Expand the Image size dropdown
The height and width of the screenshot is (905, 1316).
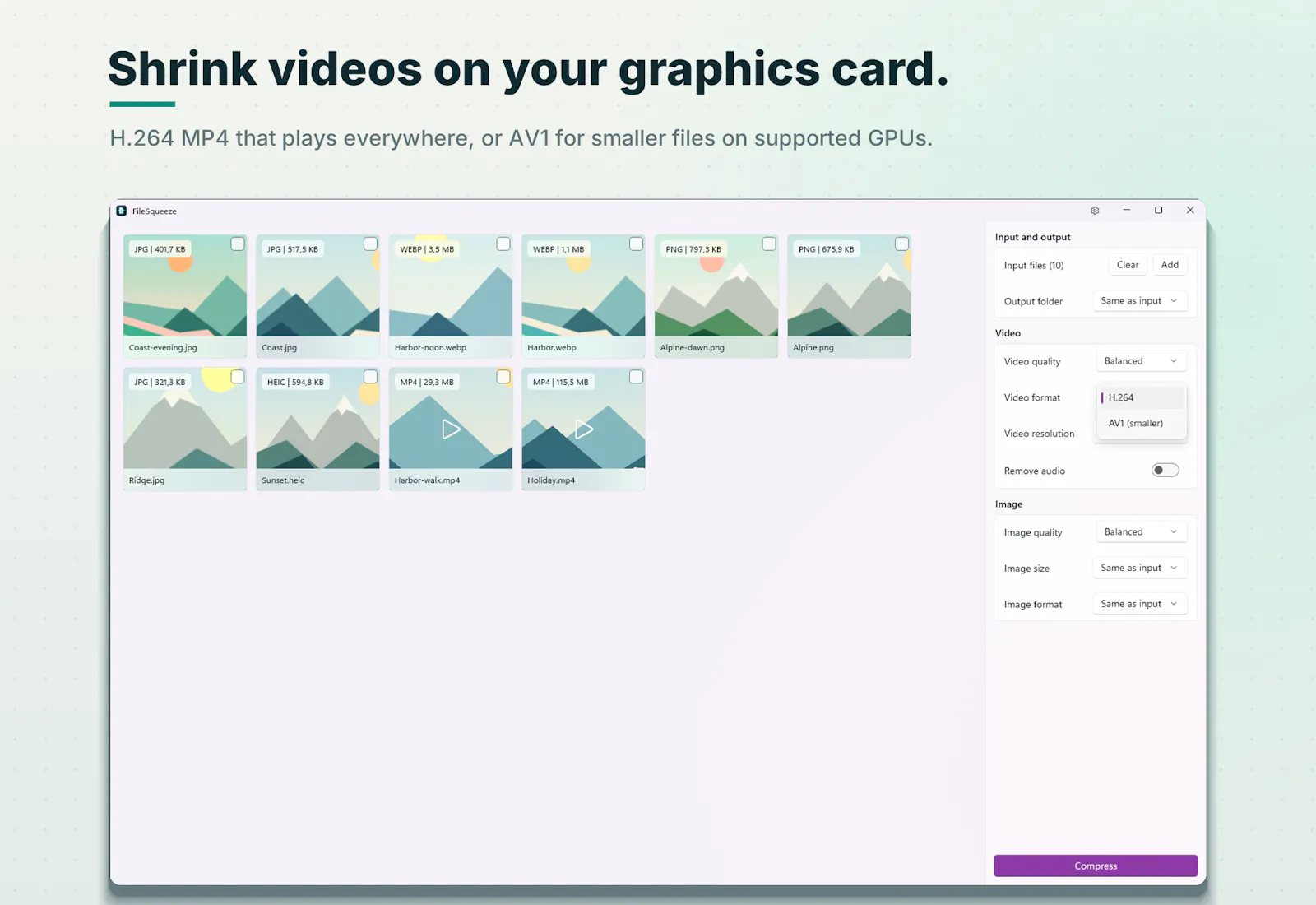click(1139, 568)
